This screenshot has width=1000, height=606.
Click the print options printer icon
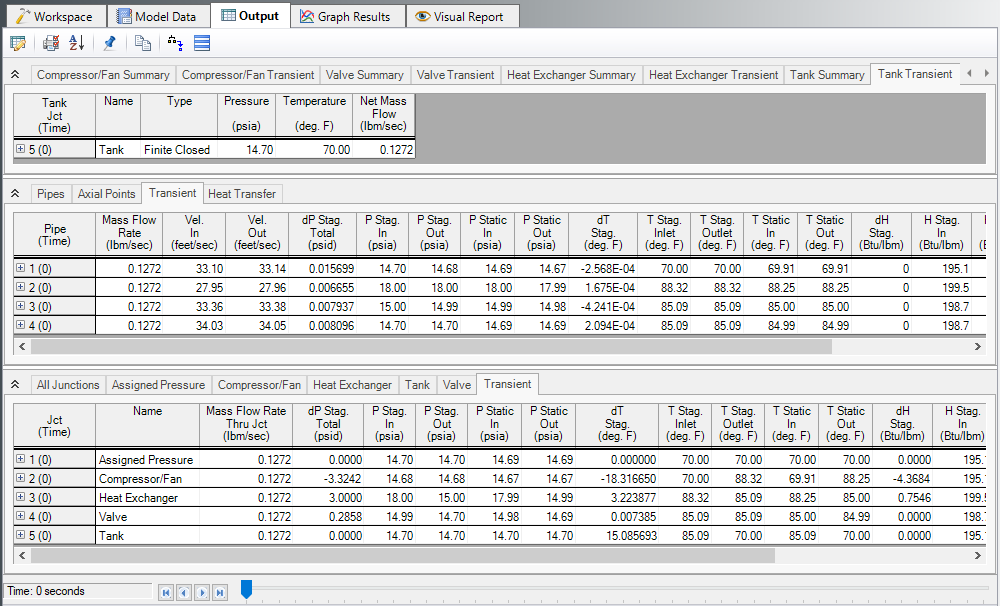pos(51,43)
